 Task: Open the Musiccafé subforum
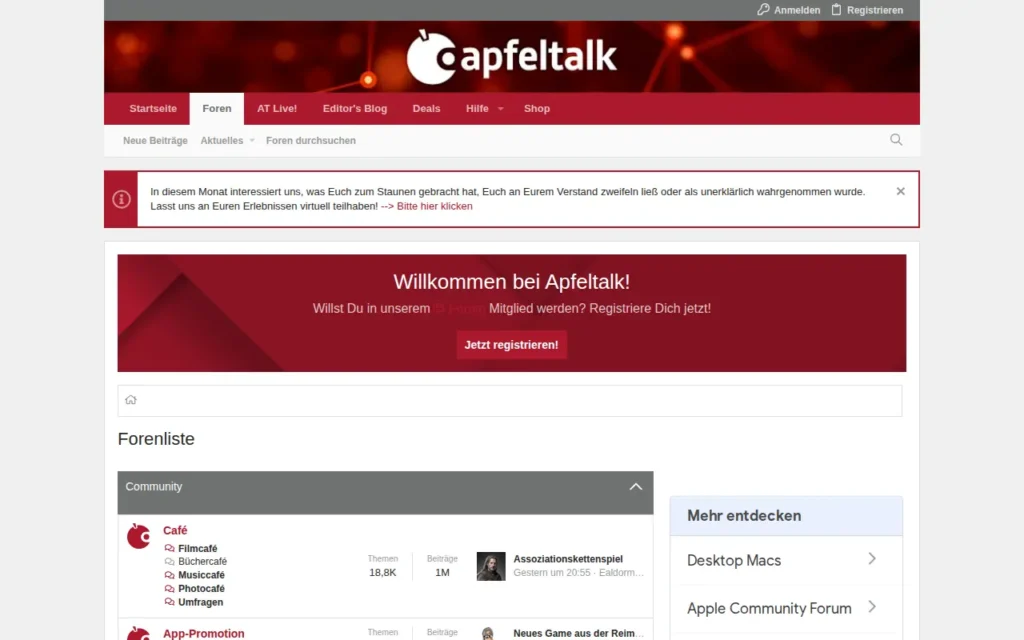201,575
